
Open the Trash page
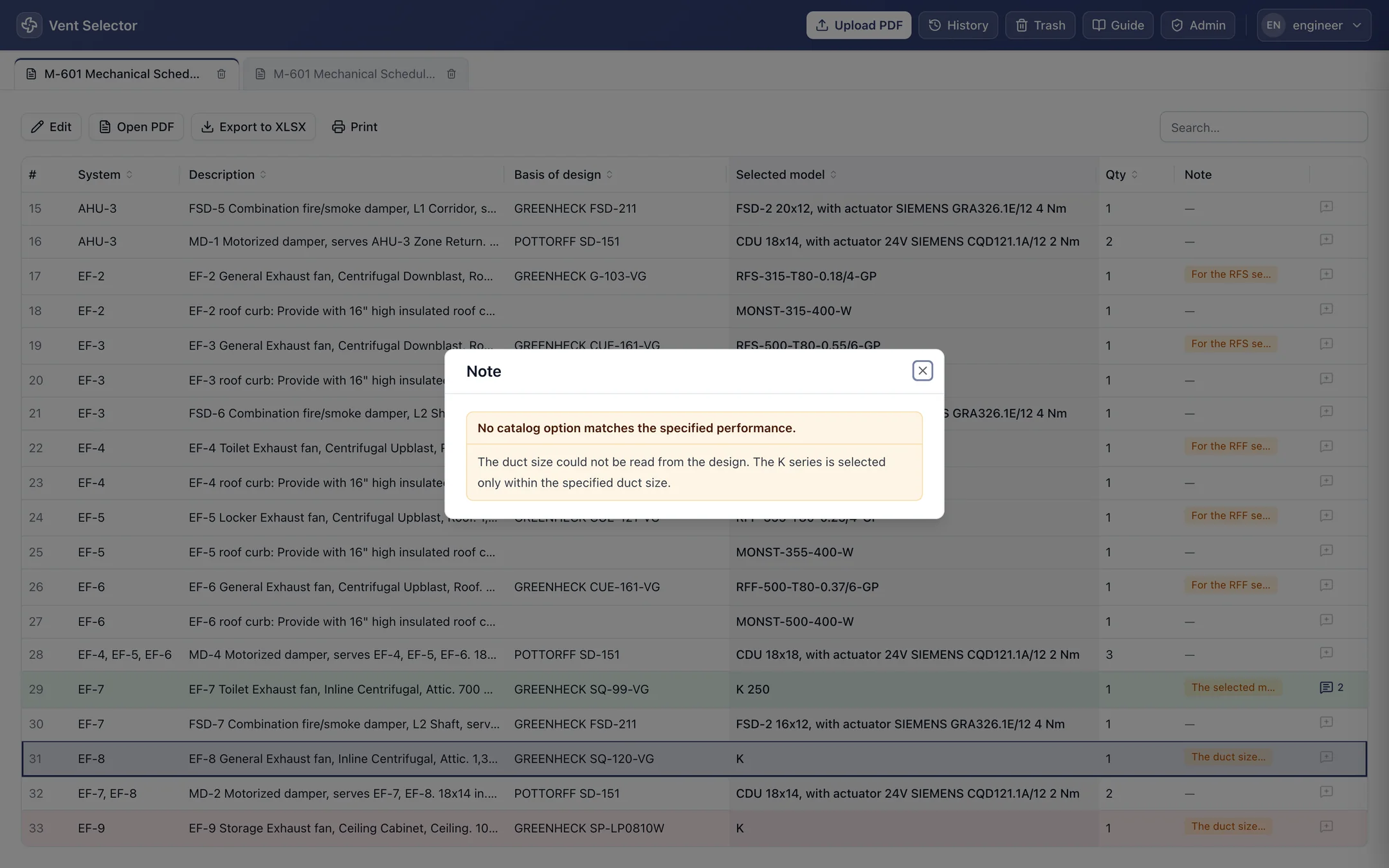pos(1040,25)
